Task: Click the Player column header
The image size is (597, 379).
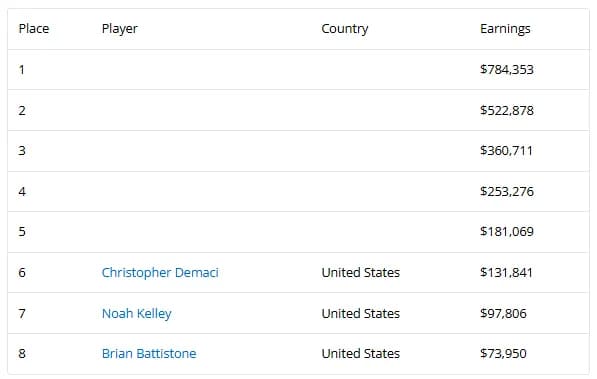Action: (x=120, y=29)
